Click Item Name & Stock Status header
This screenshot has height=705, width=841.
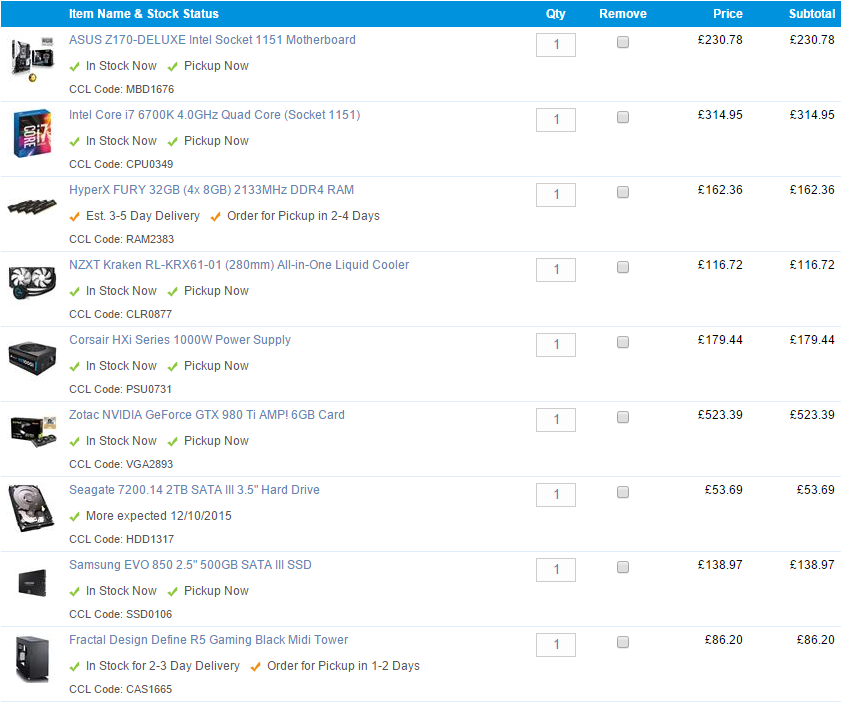coord(144,14)
